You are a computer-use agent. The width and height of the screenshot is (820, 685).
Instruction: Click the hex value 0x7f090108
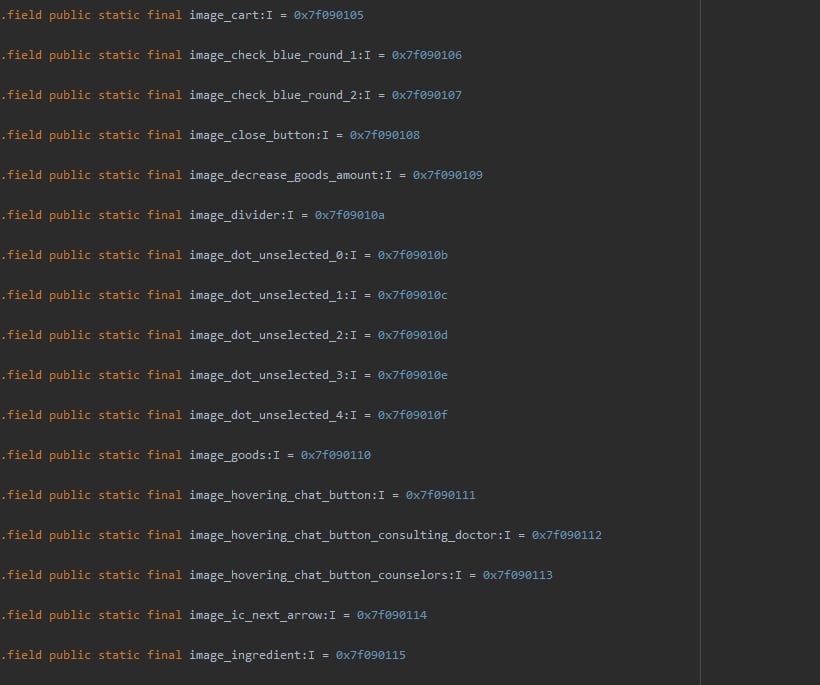click(384, 135)
